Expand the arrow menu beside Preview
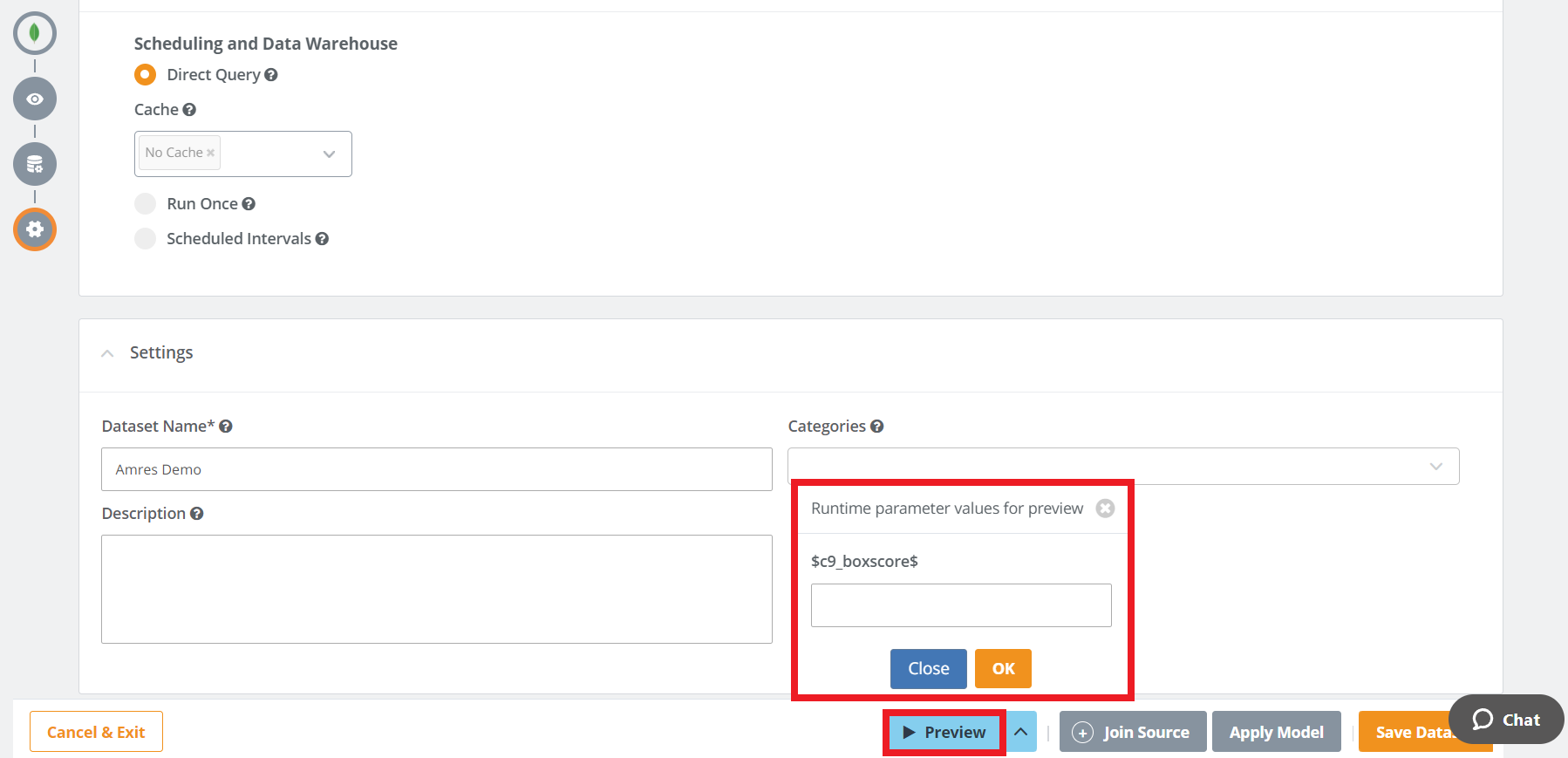The image size is (1568, 758). pos(1021,732)
